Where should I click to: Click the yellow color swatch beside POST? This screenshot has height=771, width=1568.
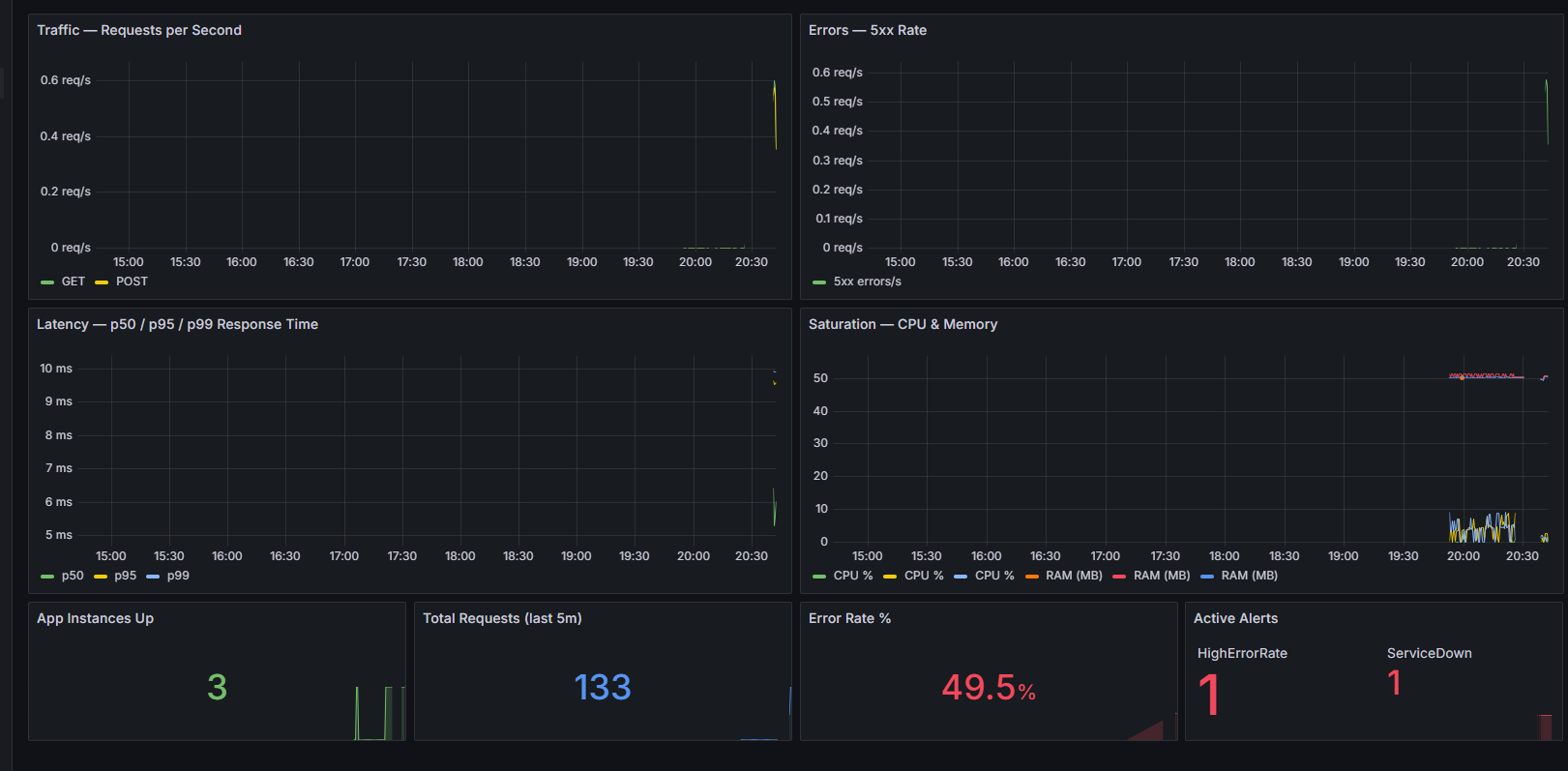(x=102, y=282)
